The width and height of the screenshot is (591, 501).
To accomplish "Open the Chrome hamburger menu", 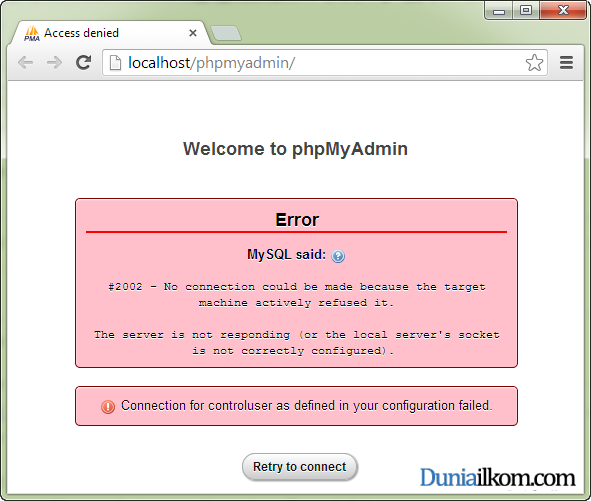I will [x=566, y=63].
